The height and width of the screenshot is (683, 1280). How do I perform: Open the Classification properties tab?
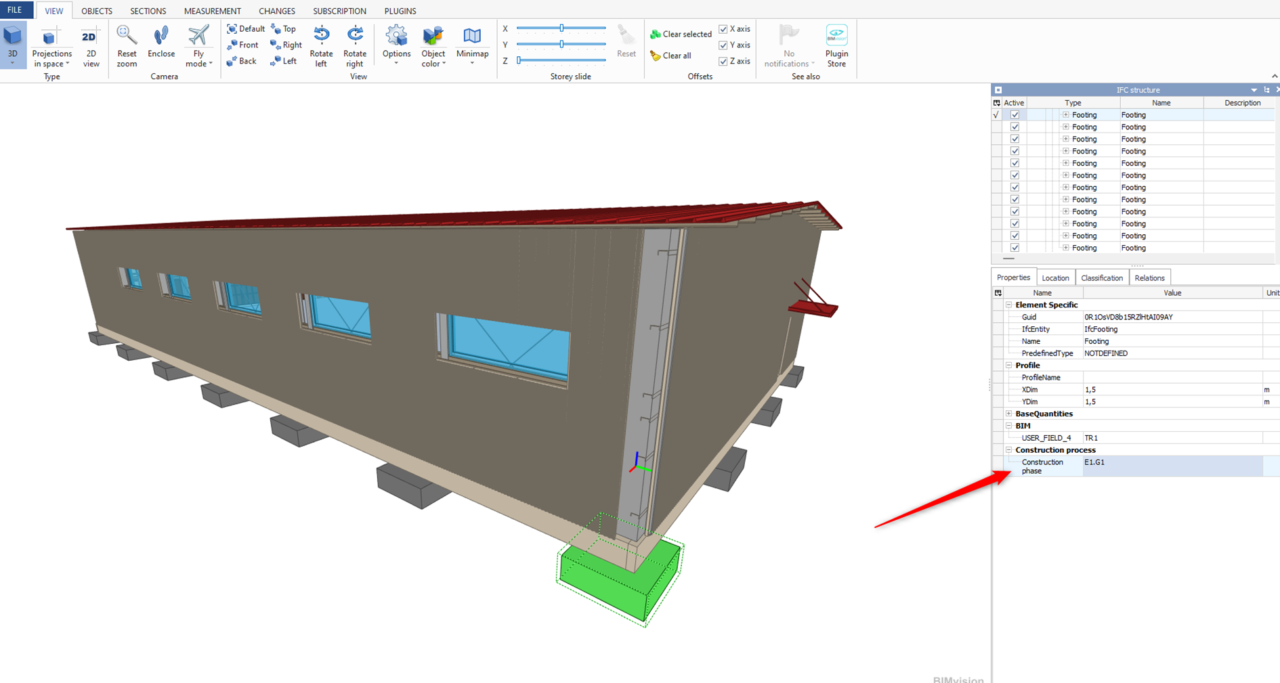pyautogui.click(x=1102, y=278)
